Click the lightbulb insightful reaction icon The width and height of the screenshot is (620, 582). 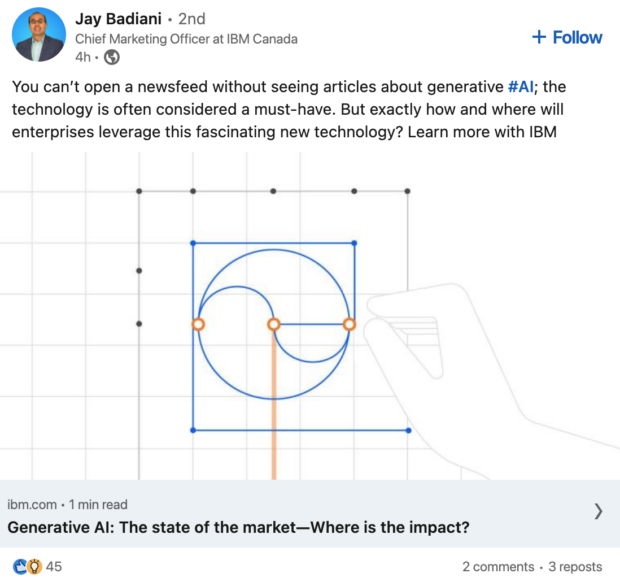[x=34, y=566]
